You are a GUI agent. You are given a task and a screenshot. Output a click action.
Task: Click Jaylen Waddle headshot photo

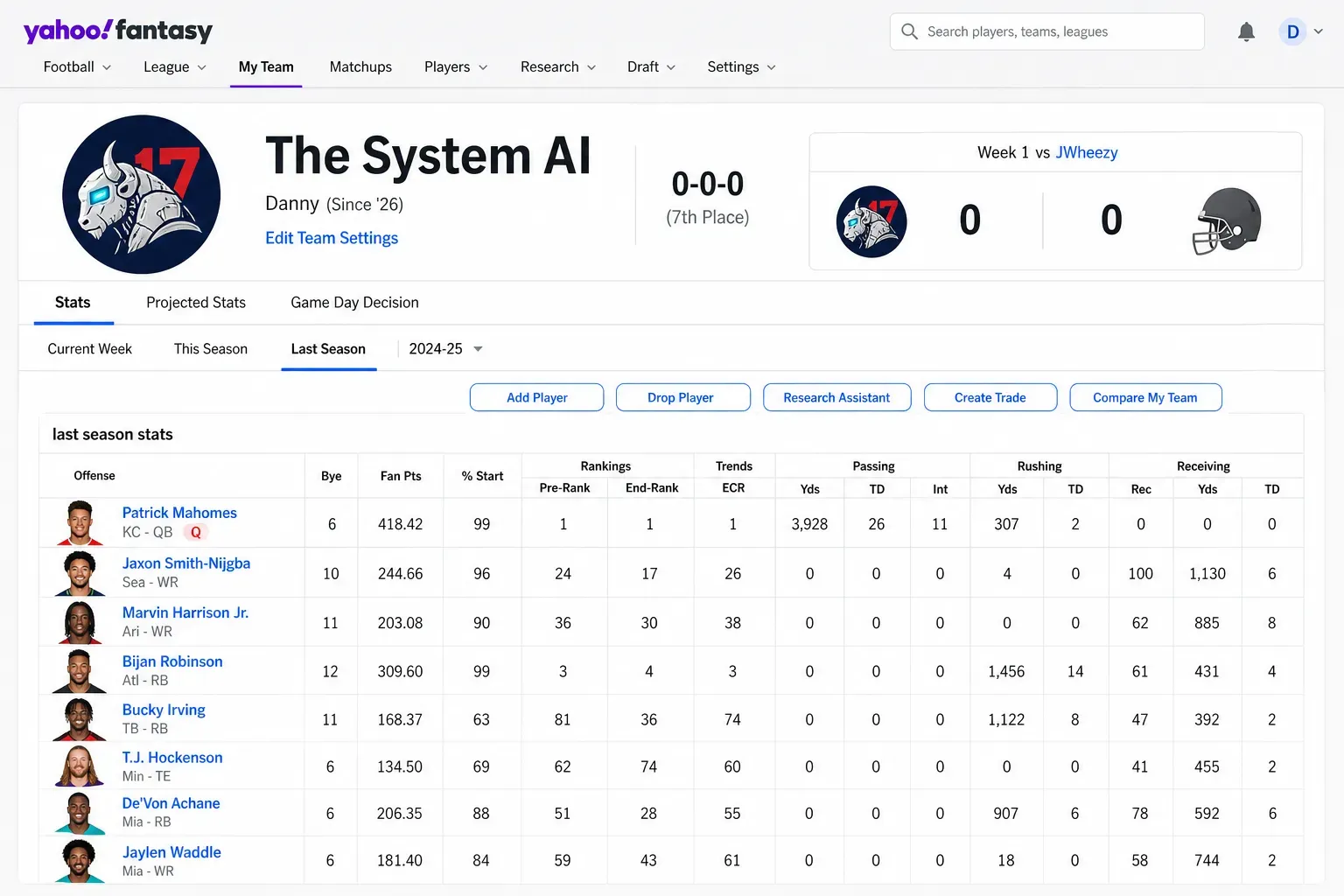coord(80,861)
